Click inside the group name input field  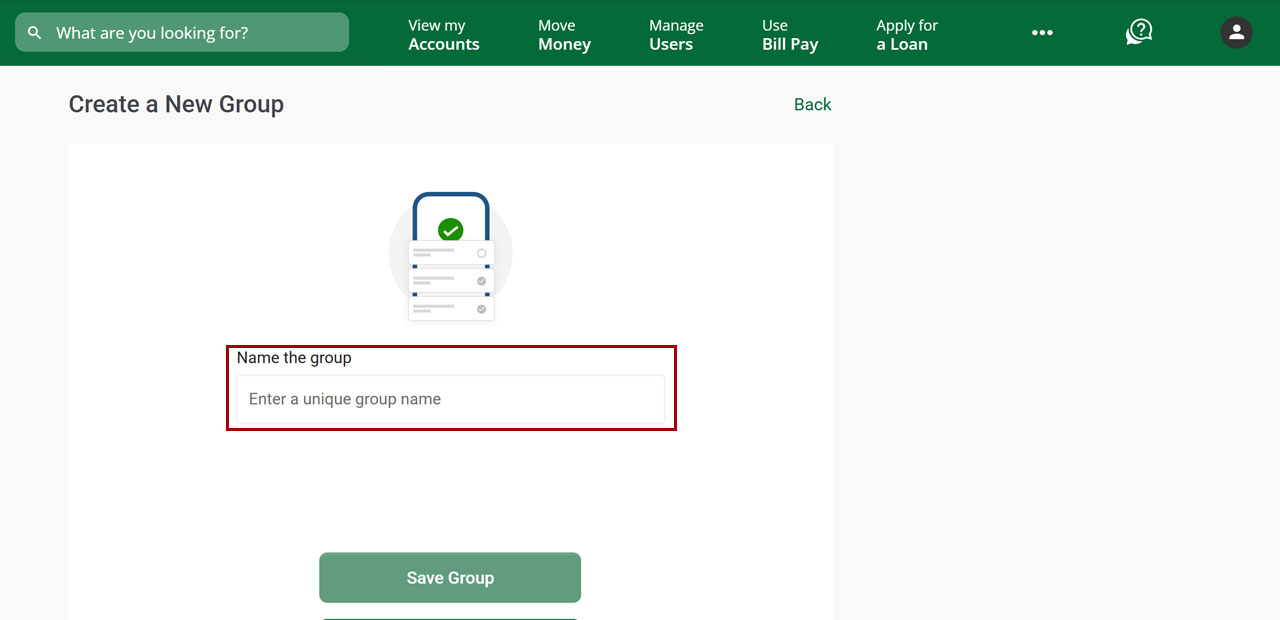coord(450,400)
